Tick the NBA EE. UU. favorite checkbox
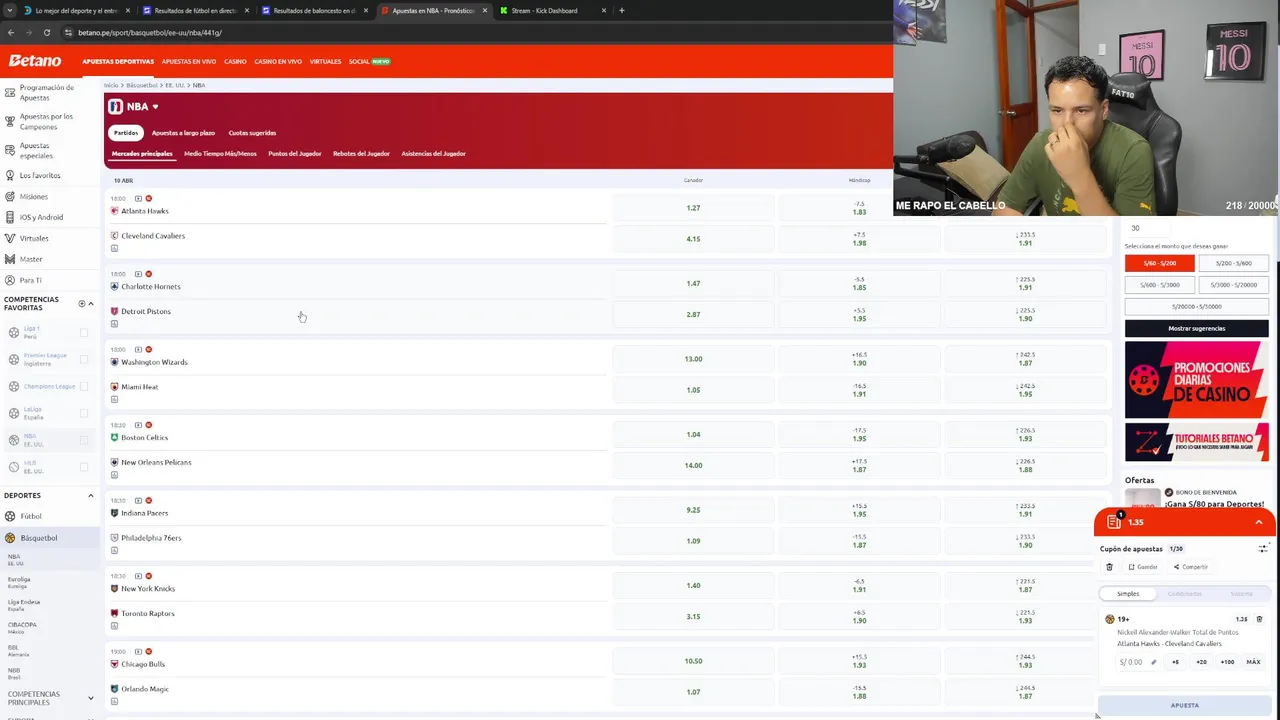 (83, 440)
